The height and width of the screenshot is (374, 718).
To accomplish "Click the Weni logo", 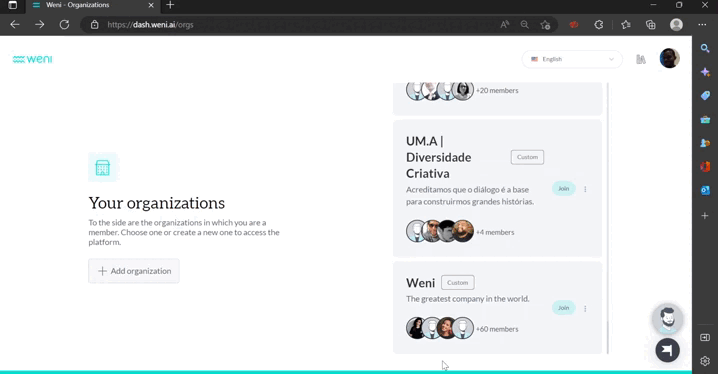I will pyautogui.click(x=33, y=59).
